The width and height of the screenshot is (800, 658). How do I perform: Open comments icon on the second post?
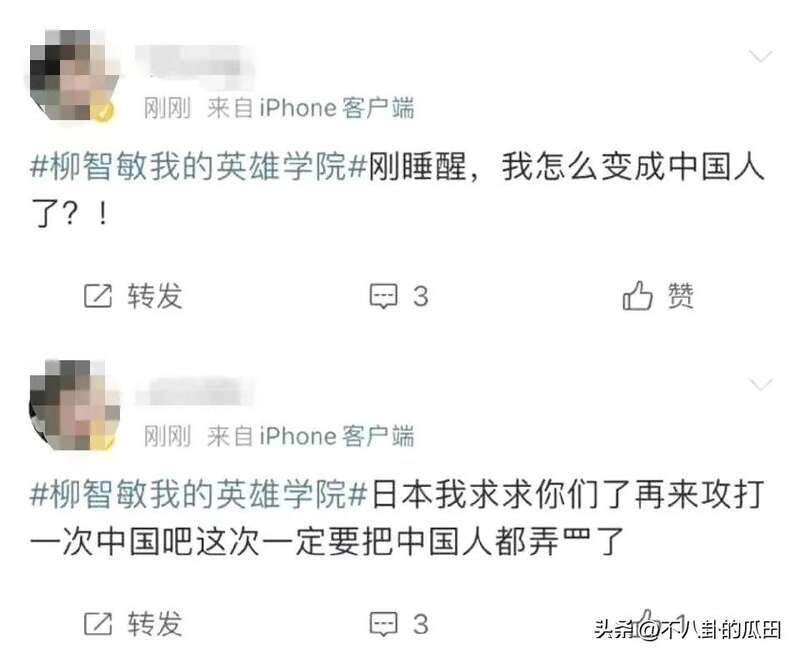pos(383,623)
